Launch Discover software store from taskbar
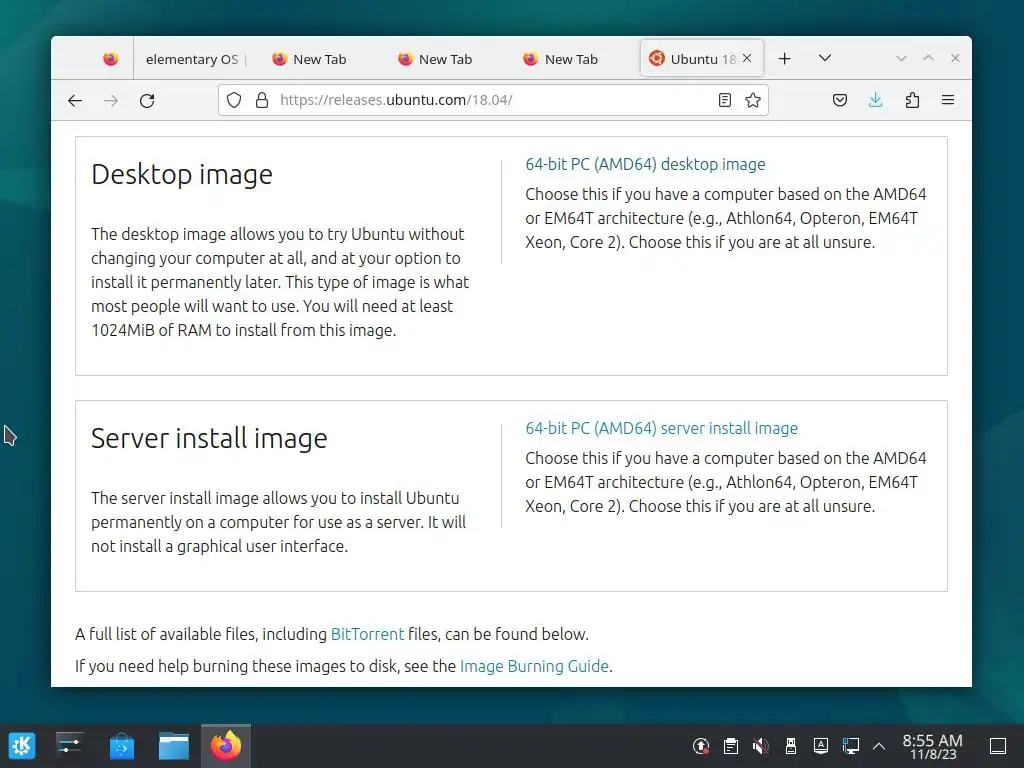This screenshot has height=768, width=1024. (x=121, y=746)
